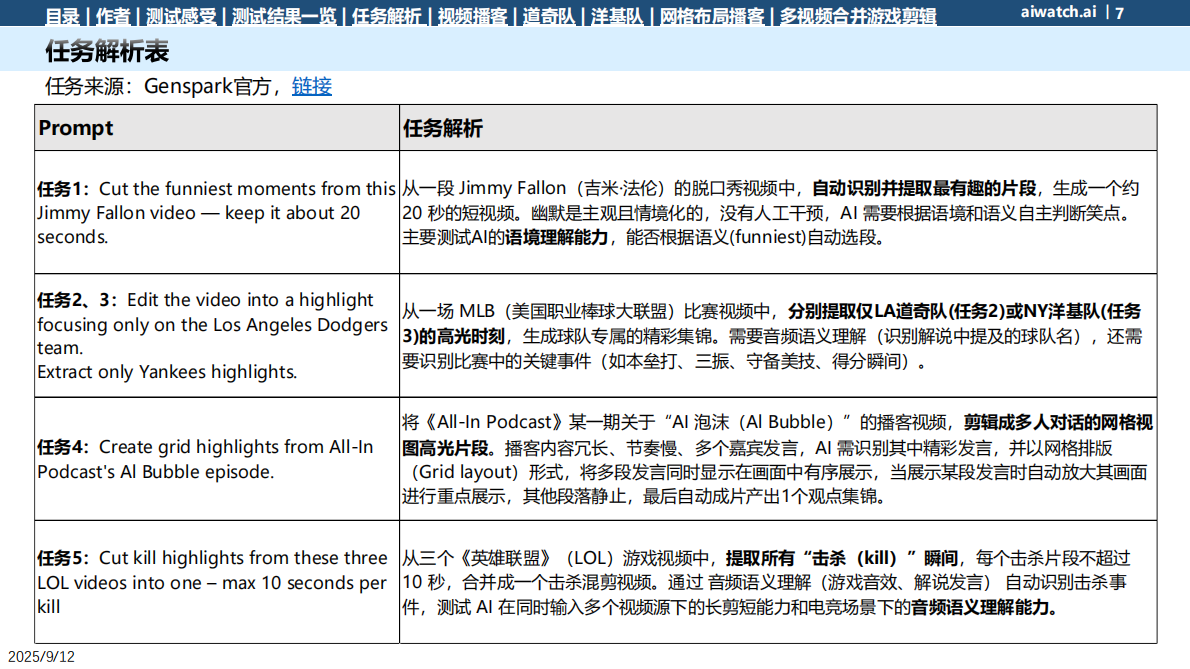Select the 任务1 Jimmy Fallon prompt cell

(216, 213)
